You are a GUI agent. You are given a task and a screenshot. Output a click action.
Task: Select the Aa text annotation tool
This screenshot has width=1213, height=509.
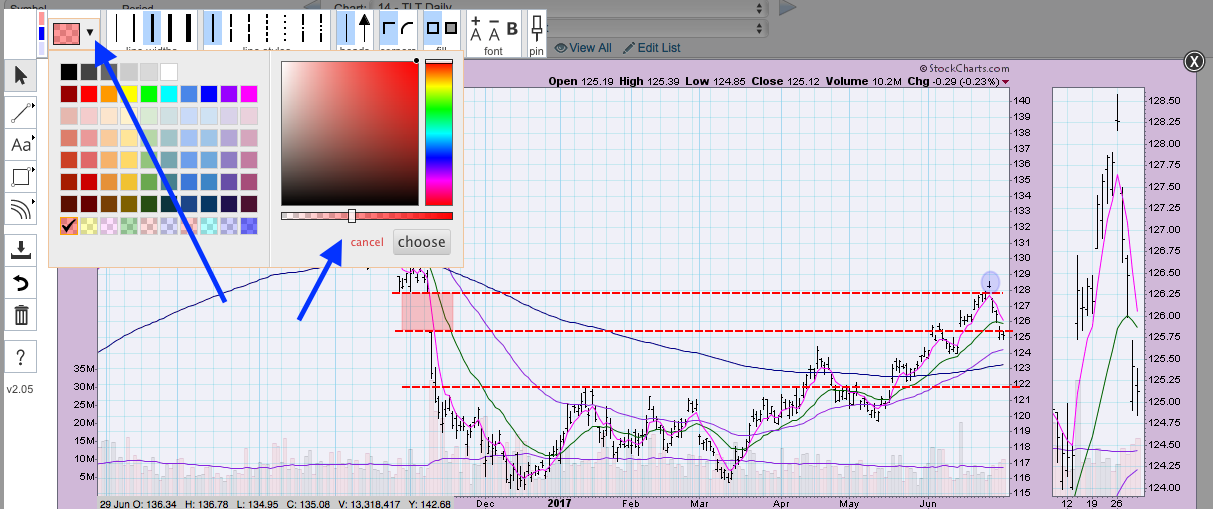20,144
